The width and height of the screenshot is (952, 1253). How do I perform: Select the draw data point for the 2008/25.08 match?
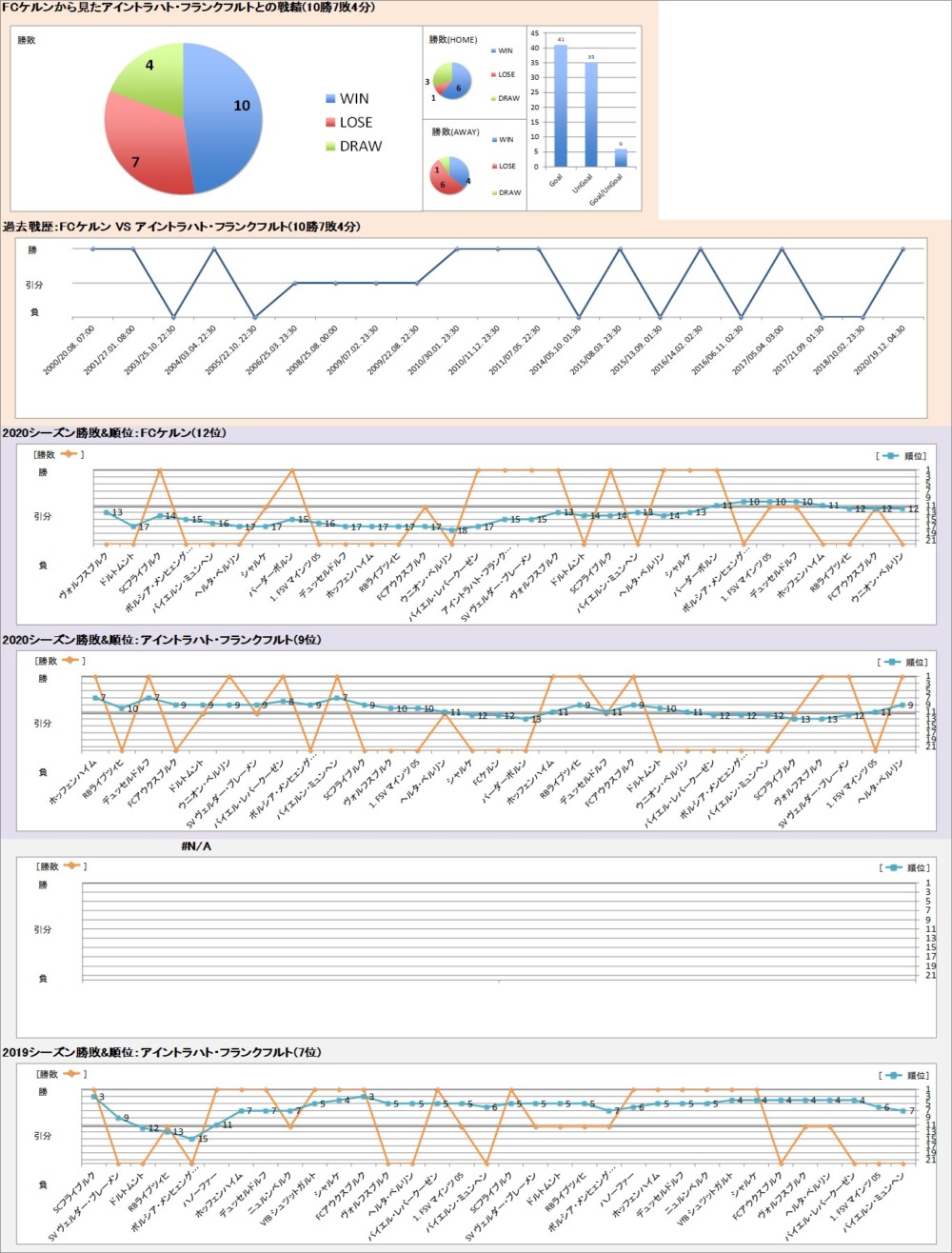click(x=336, y=283)
